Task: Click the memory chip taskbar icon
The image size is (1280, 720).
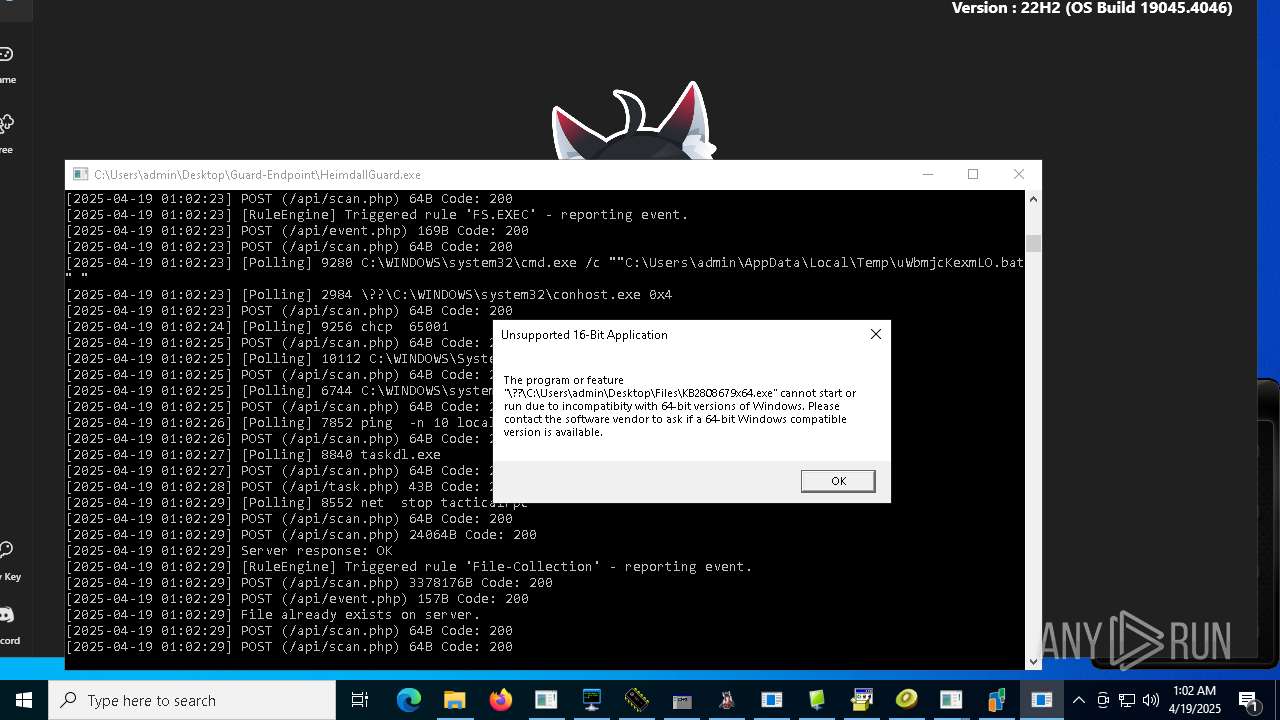Action: [x=636, y=700]
